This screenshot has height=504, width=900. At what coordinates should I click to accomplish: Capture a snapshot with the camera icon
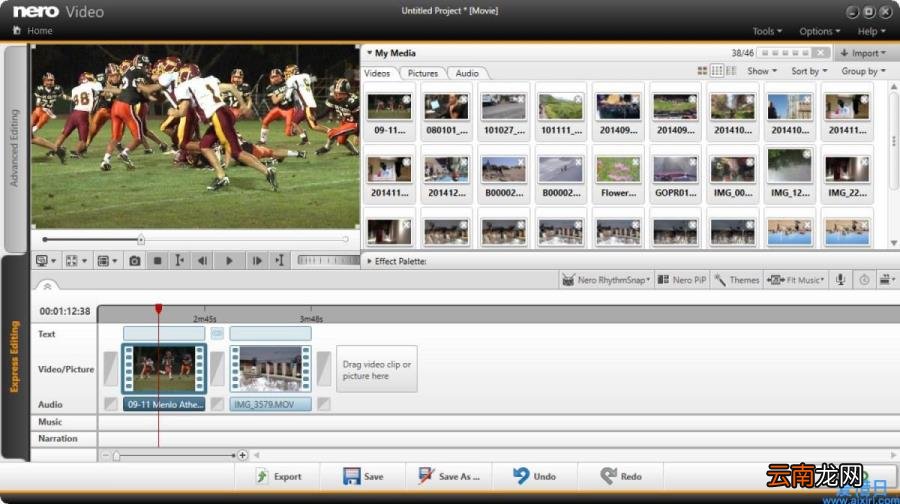tap(134, 261)
